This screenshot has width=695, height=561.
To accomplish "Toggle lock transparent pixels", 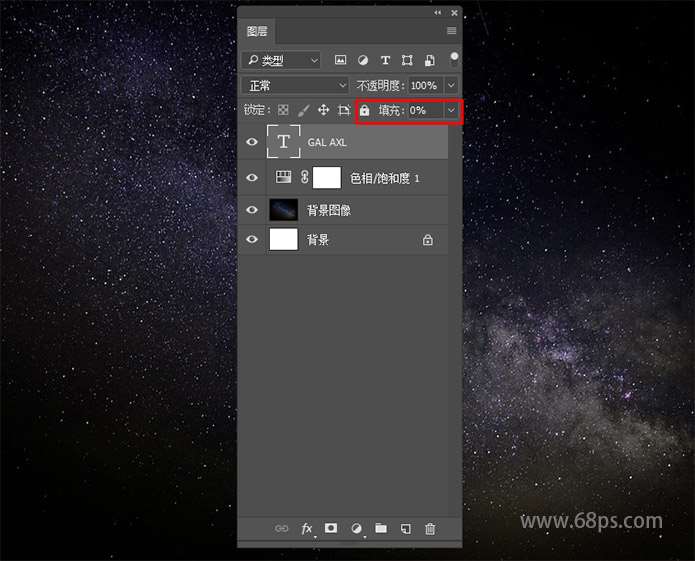I will coord(283,110).
